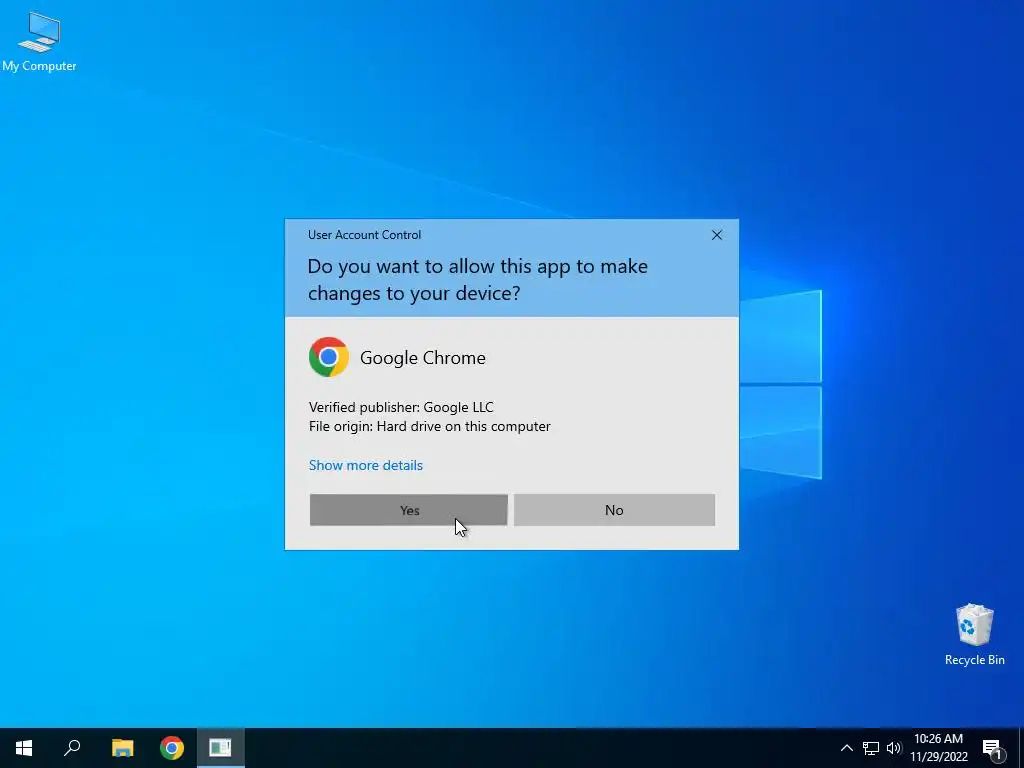Click the File origin: Hard drive text
This screenshot has height=768, width=1024.
[x=430, y=426]
